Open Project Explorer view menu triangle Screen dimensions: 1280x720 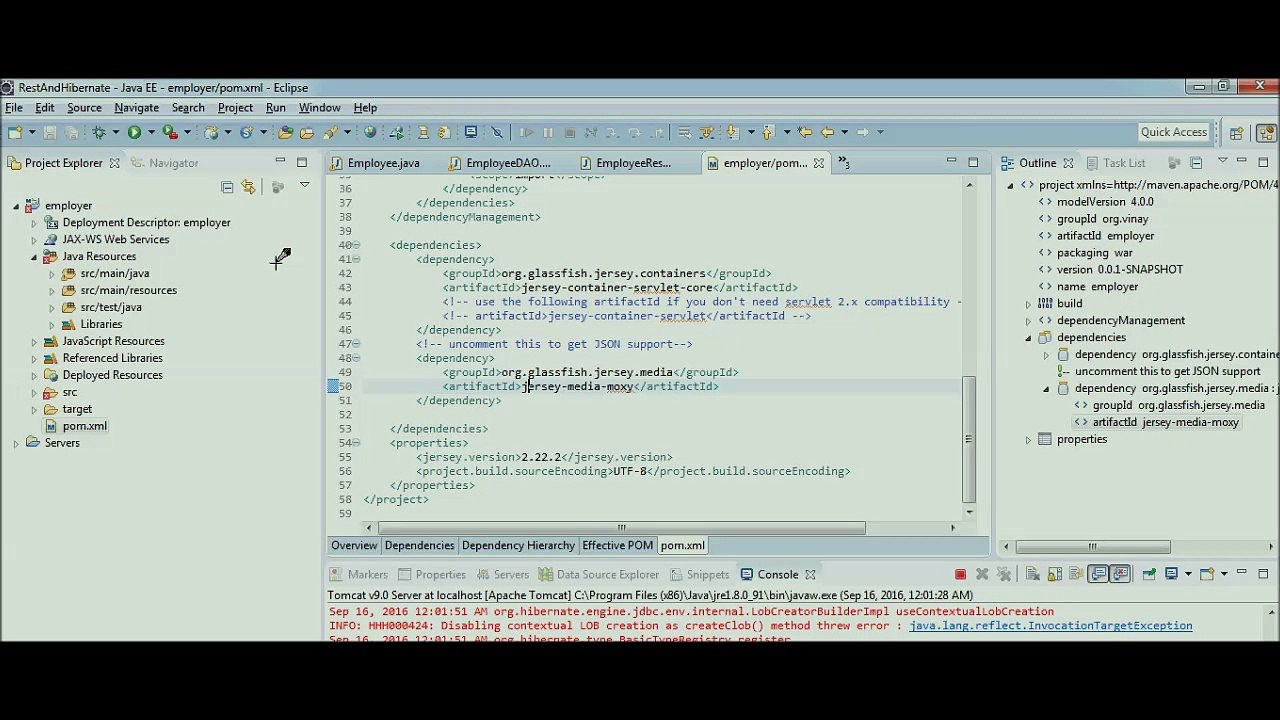(304, 185)
